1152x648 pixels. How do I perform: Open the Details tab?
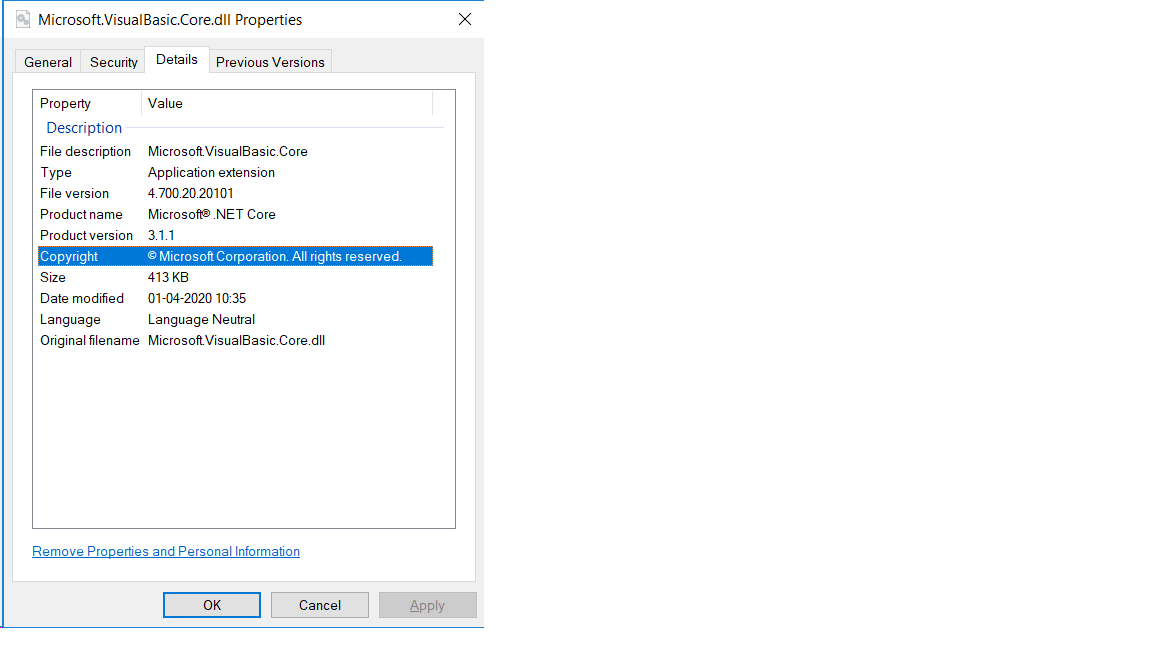(x=176, y=59)
